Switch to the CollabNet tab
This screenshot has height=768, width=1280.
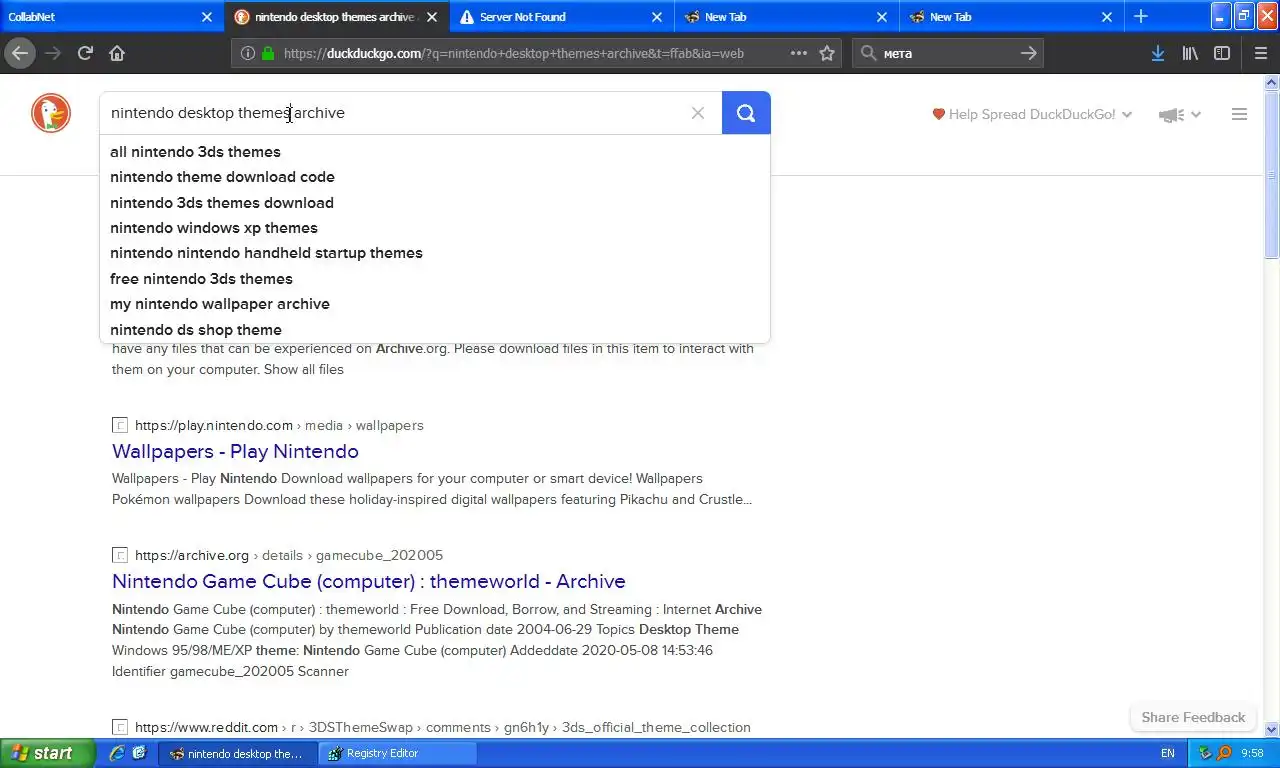tap(112, 17)
